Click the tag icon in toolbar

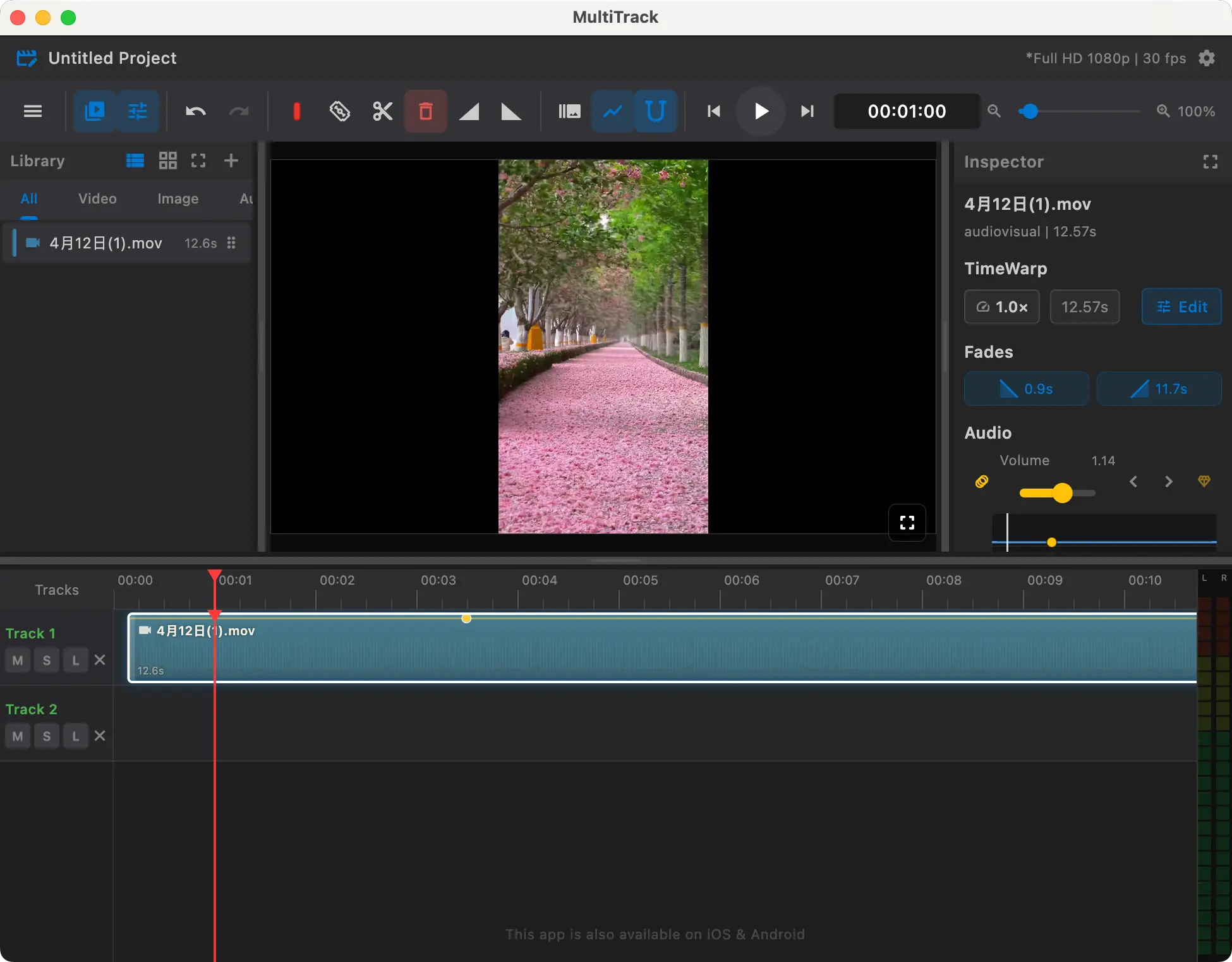point(339,111)
